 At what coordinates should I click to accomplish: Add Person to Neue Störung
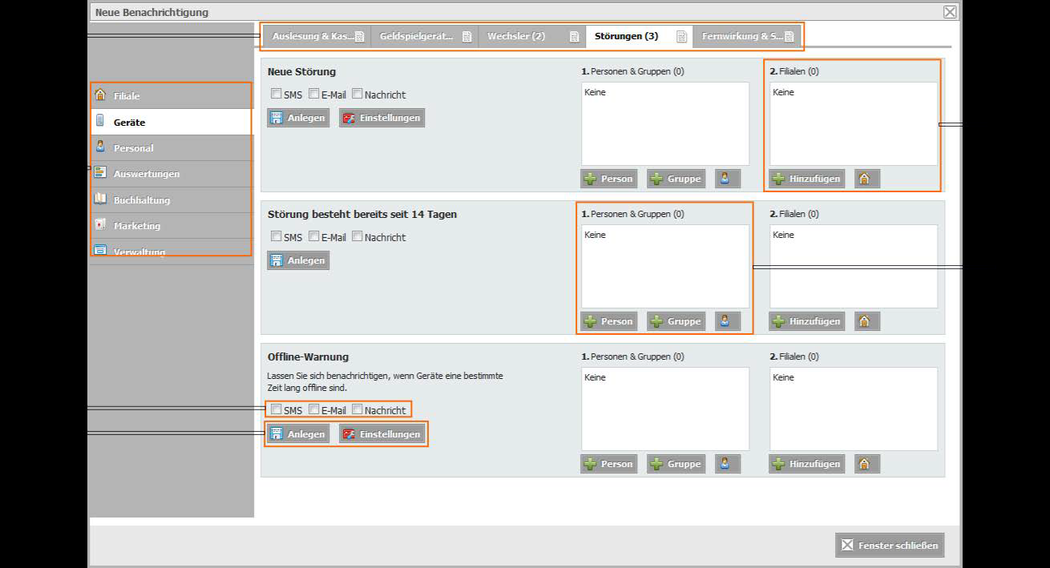[x=609, y=179]
